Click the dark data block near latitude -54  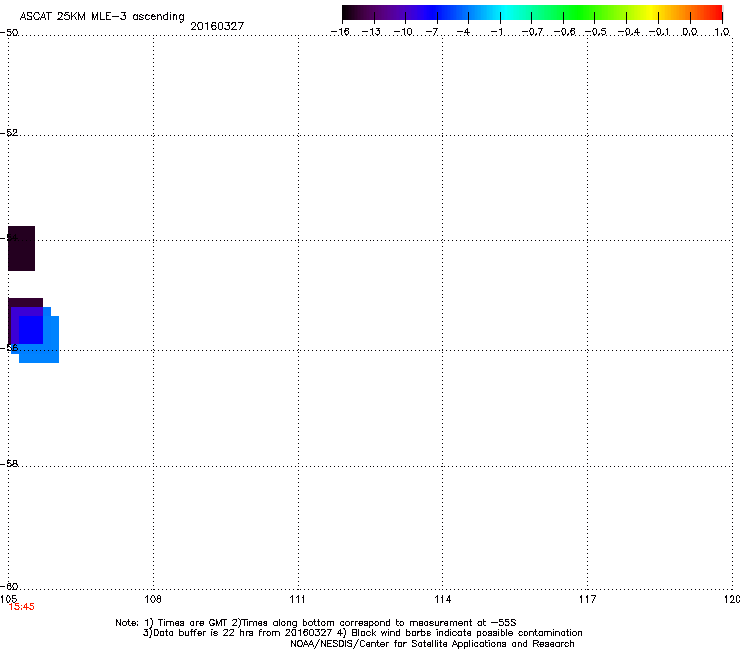click(21, 248)
